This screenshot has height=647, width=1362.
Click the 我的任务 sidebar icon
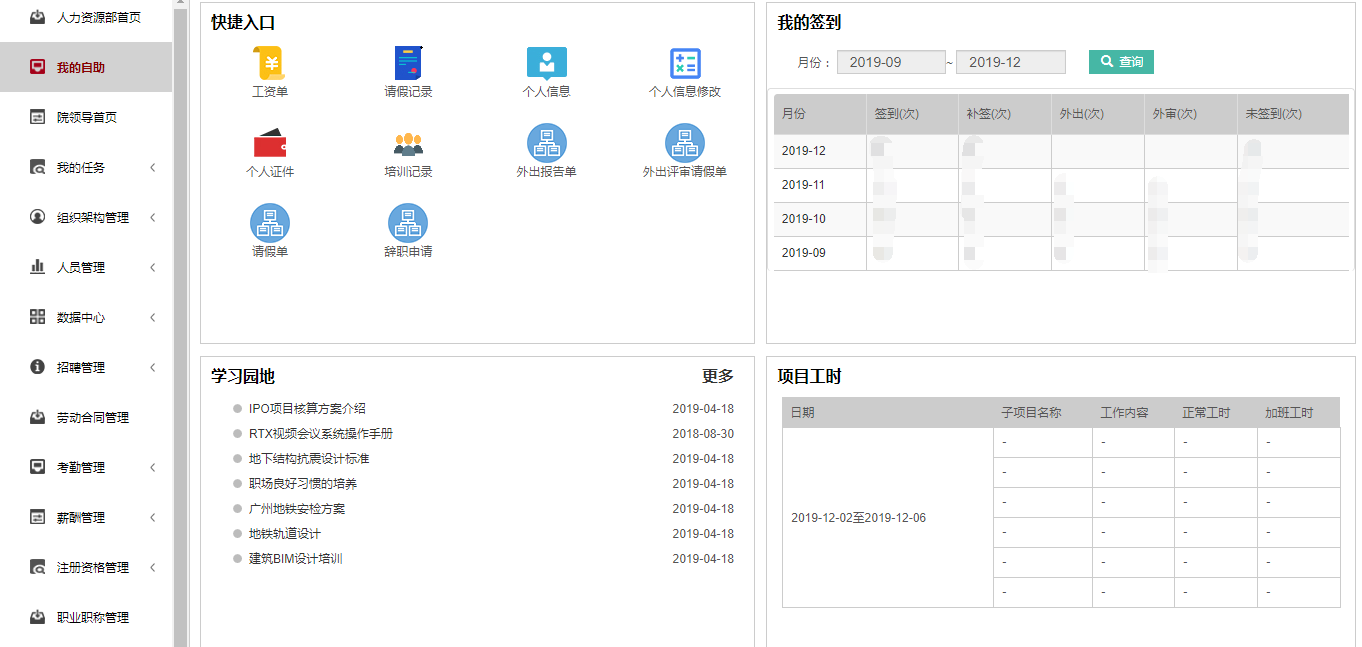[x=38, y=167]
